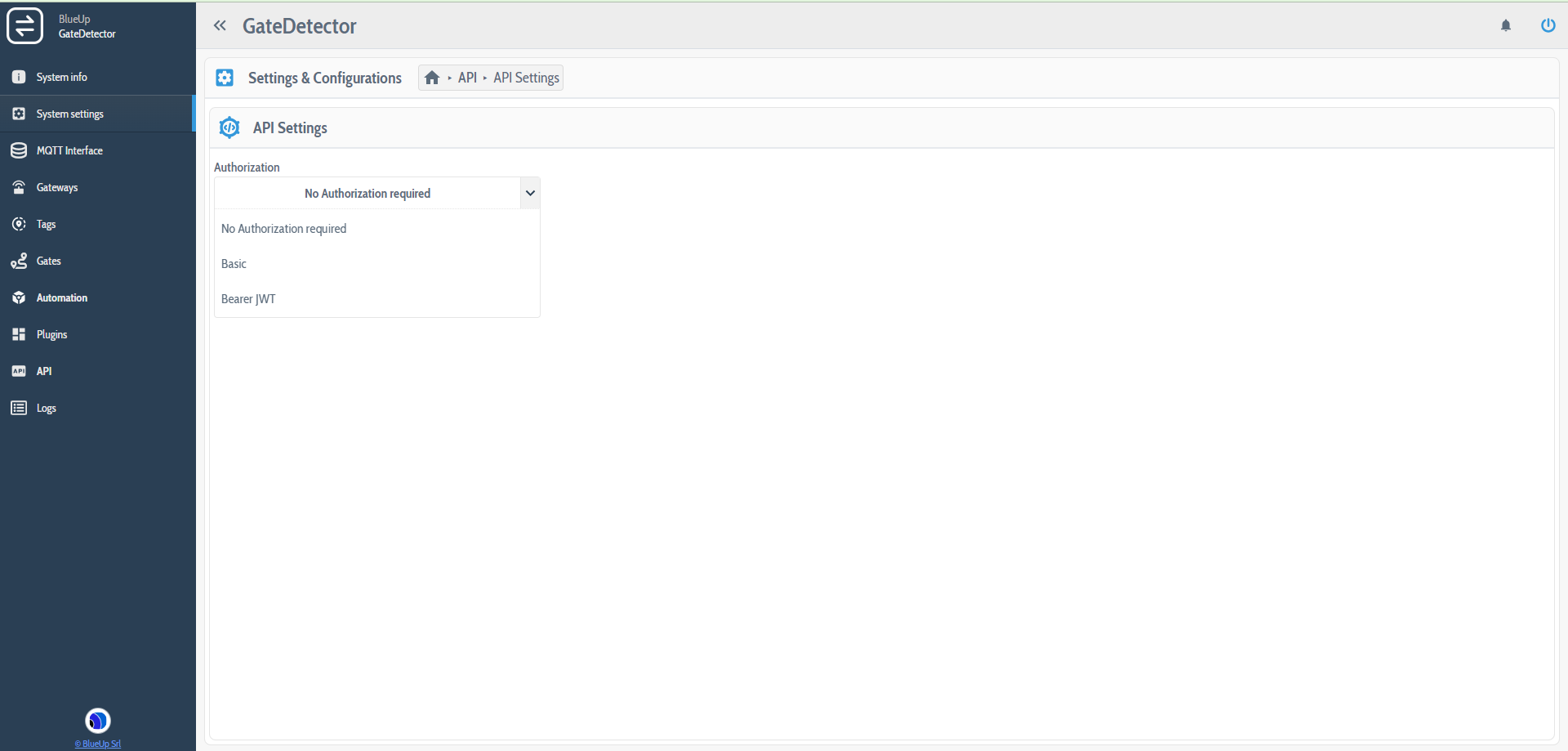The width and height of the screenshot is (1568, 751).
Task: Open the MQTT Interface section
Action: [x=69, y=150]
